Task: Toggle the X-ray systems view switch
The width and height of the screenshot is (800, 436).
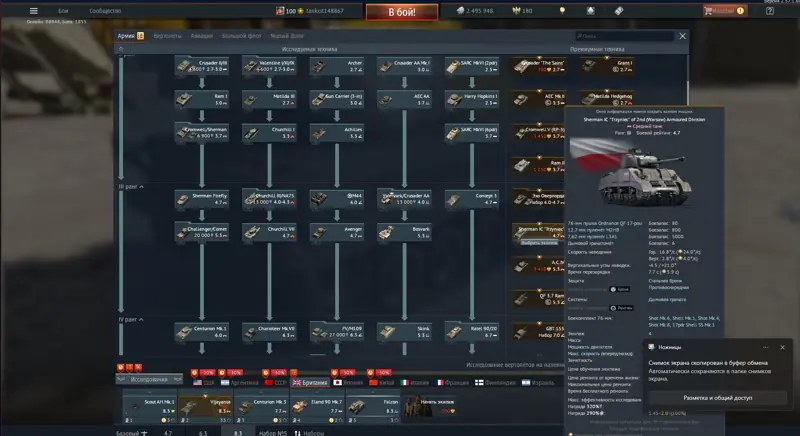Action: coord(621,308)
